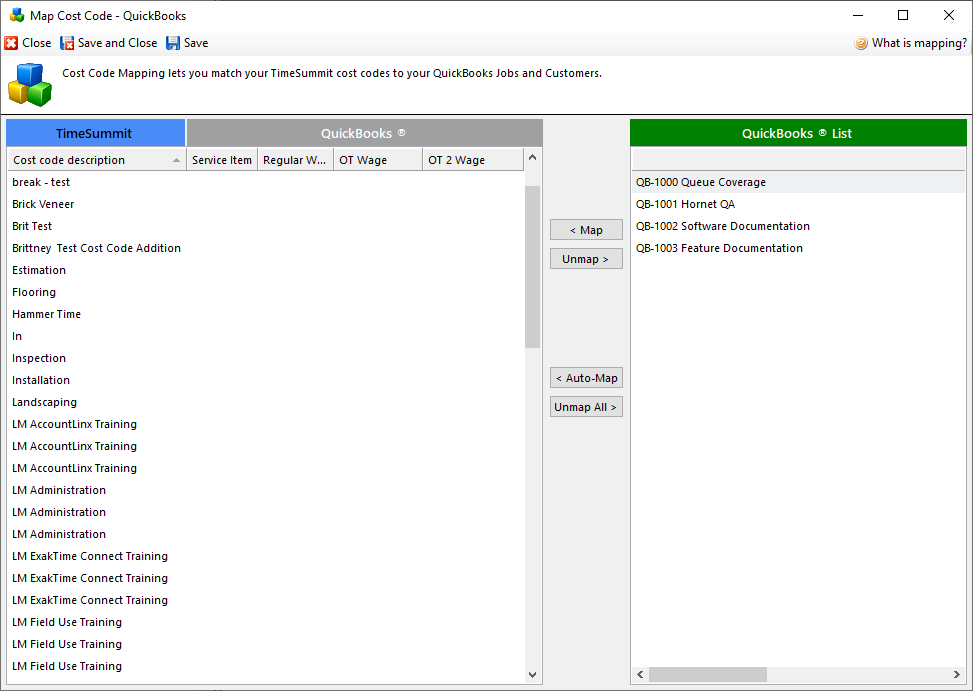Click the OT Wage column header

[x=376, y=160]
